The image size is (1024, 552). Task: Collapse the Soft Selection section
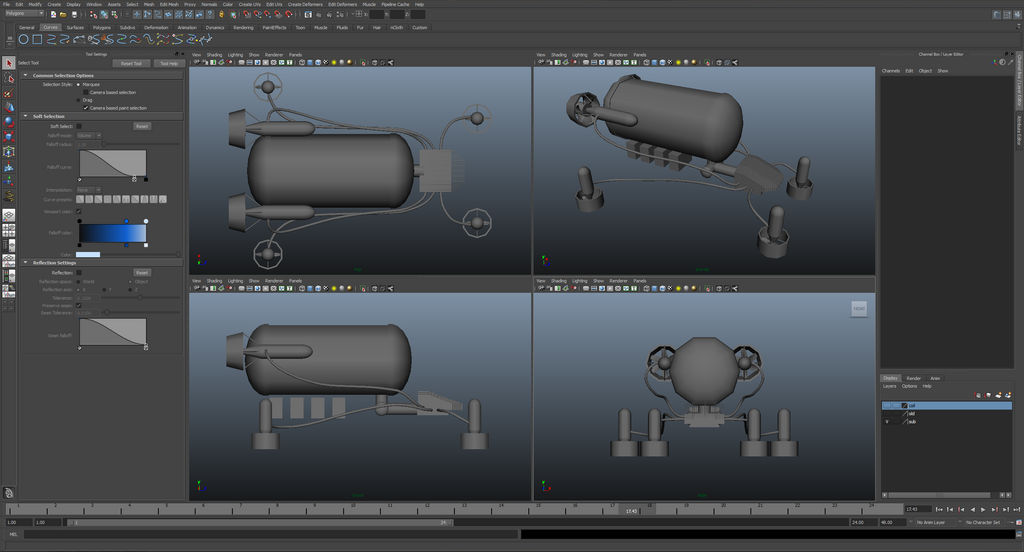25,116
